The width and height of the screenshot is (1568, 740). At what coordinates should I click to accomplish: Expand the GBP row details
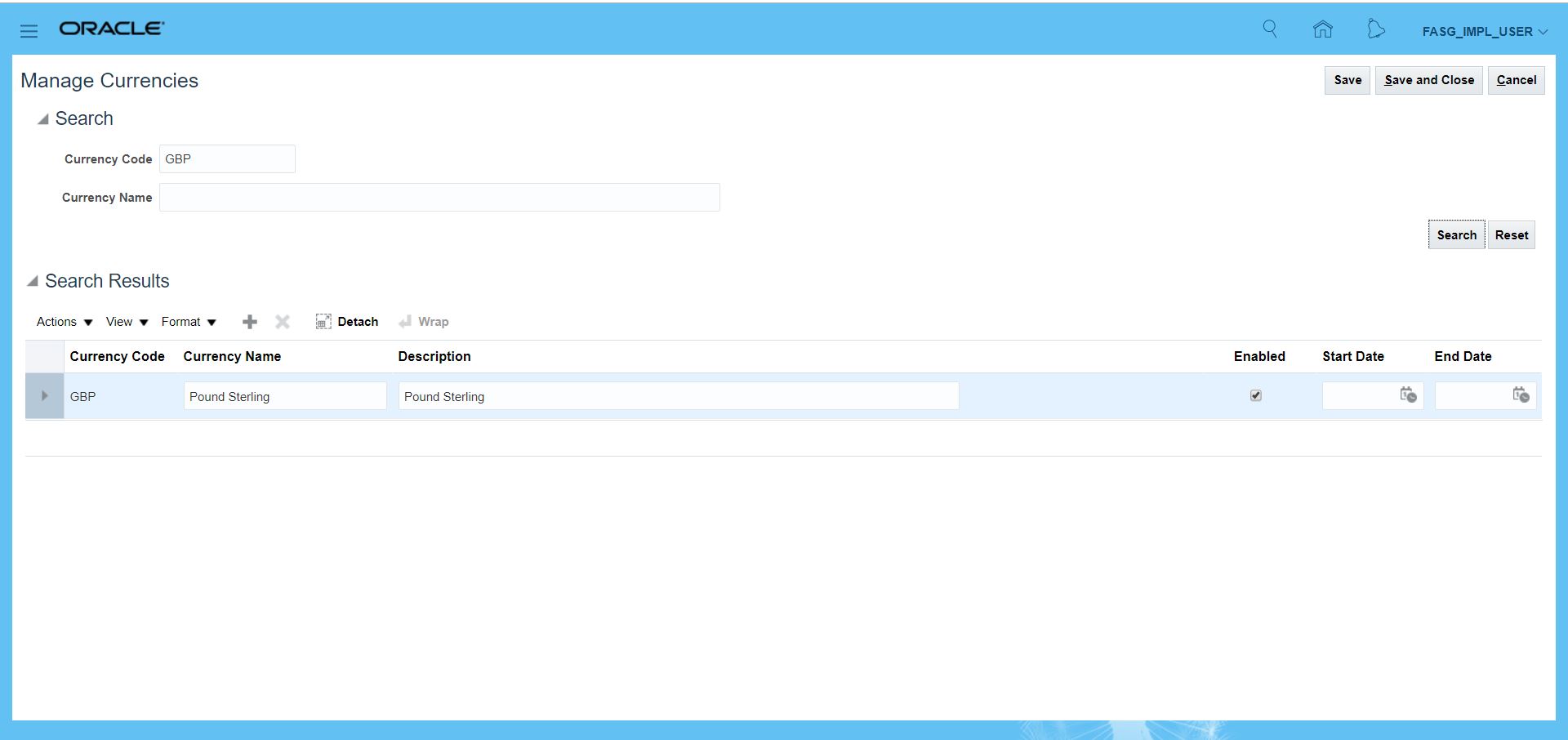(45, 396)
